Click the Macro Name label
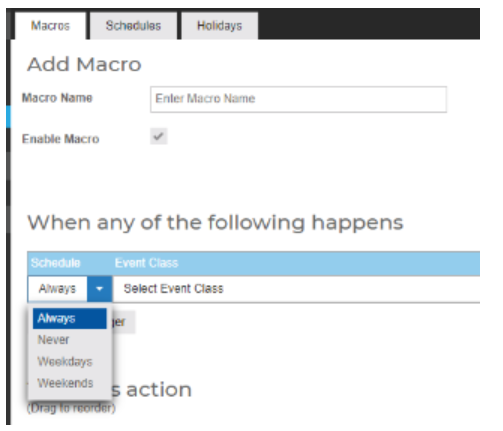The width and height of the screenshot is (503, 431). click(57, 98)
